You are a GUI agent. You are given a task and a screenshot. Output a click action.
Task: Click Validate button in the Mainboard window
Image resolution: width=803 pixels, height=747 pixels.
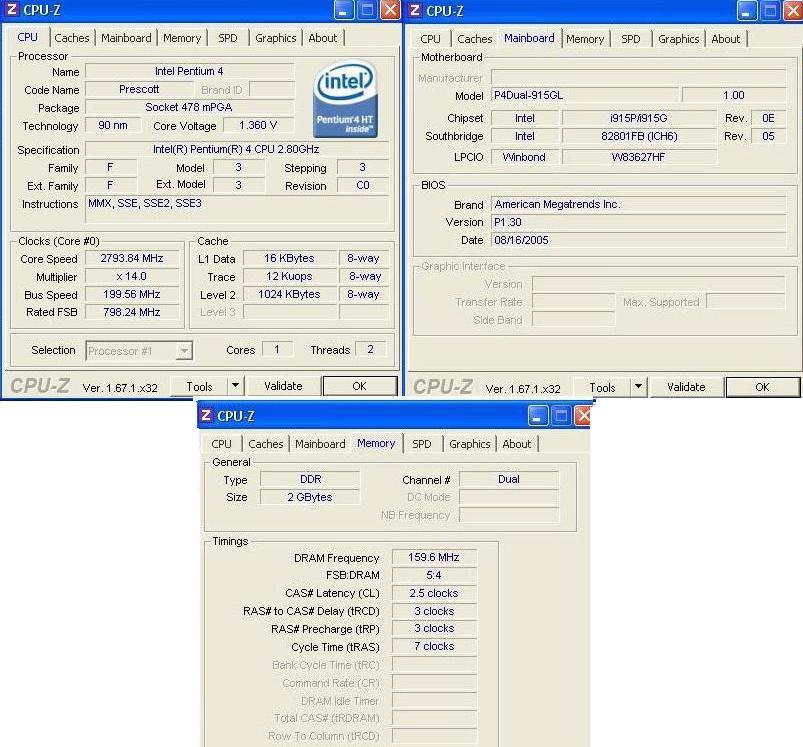[x=686, y=387]
